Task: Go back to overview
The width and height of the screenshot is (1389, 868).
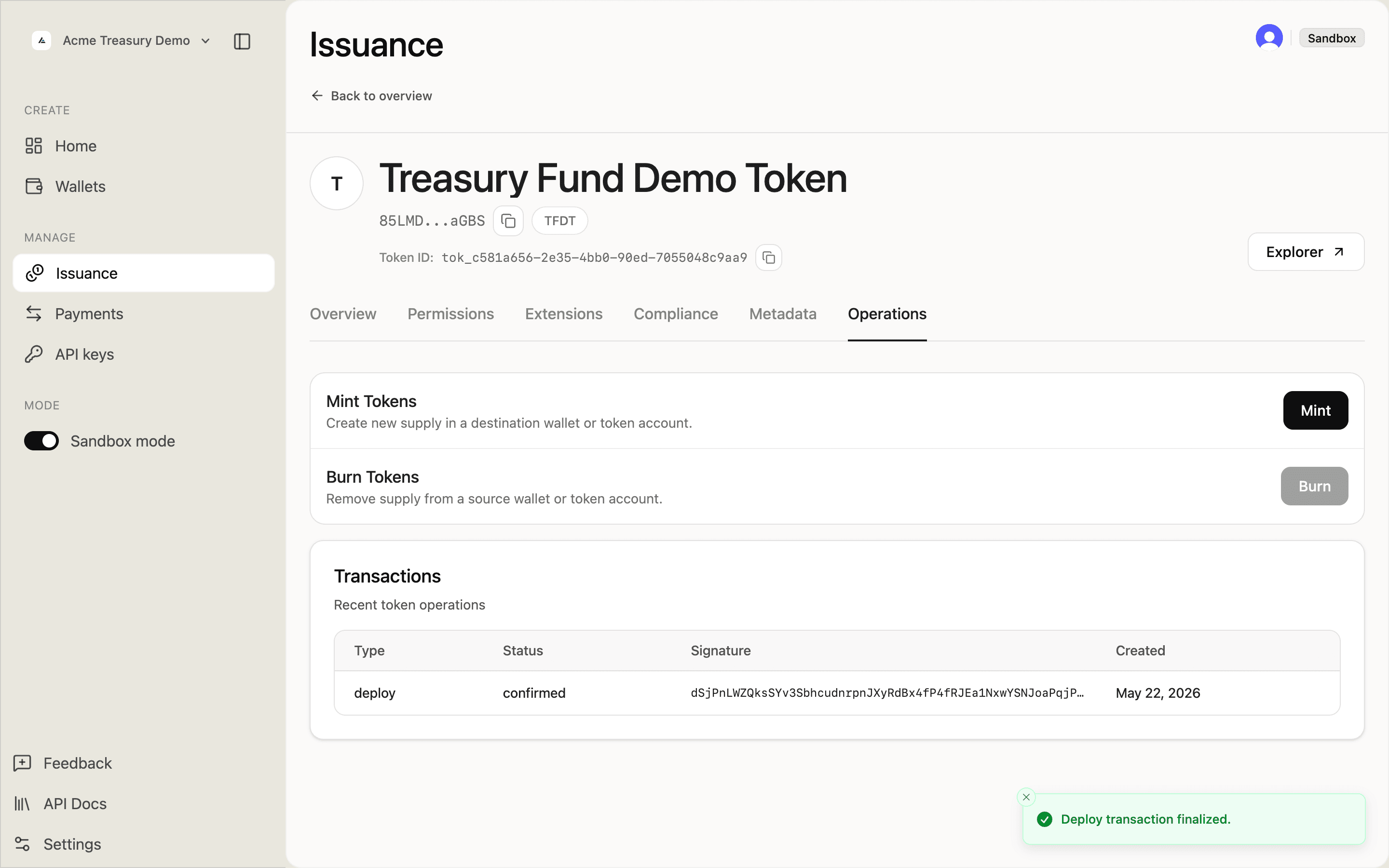Action: pos(371,96)
